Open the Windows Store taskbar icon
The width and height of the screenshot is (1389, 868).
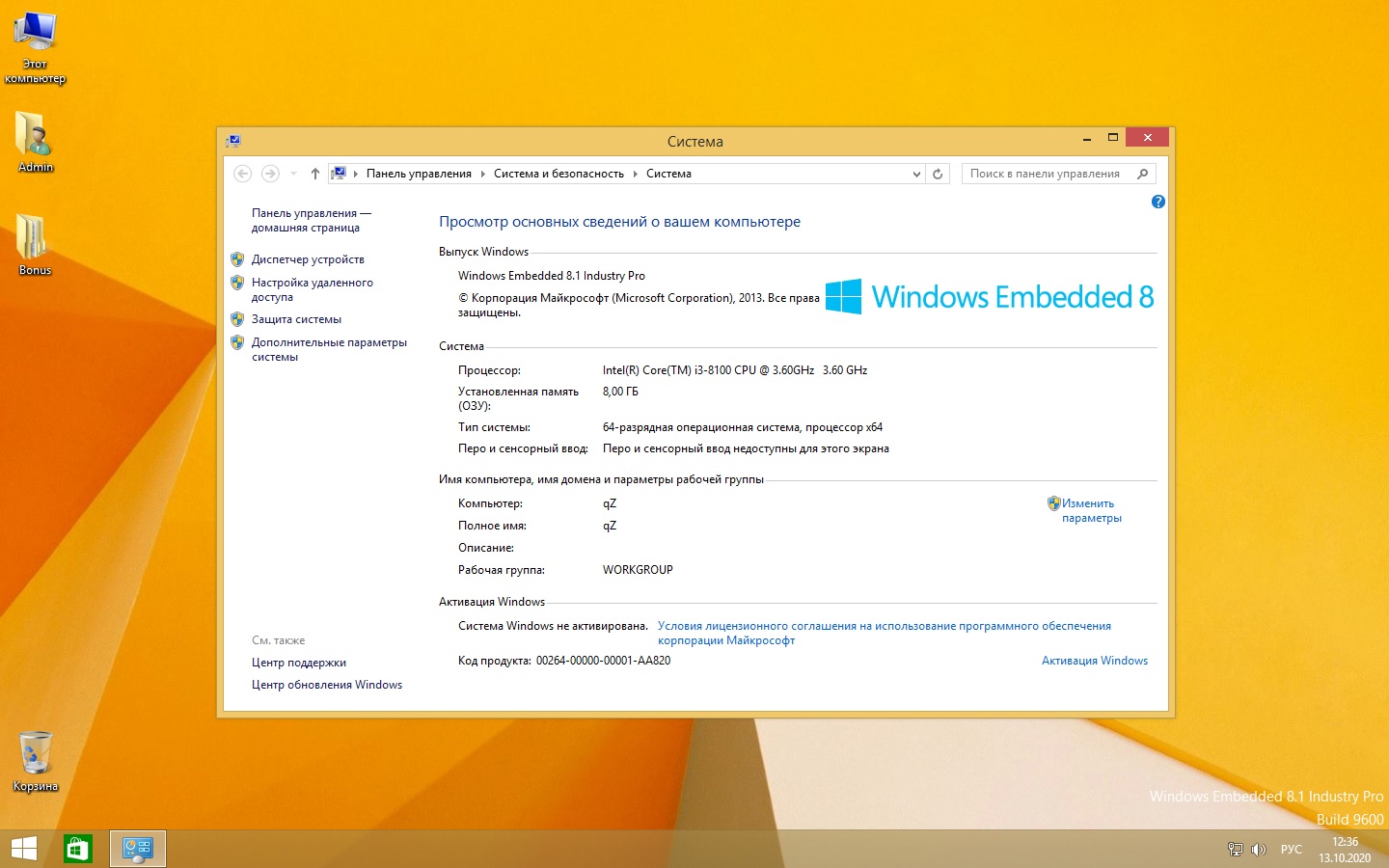click(x=77, y=849)
